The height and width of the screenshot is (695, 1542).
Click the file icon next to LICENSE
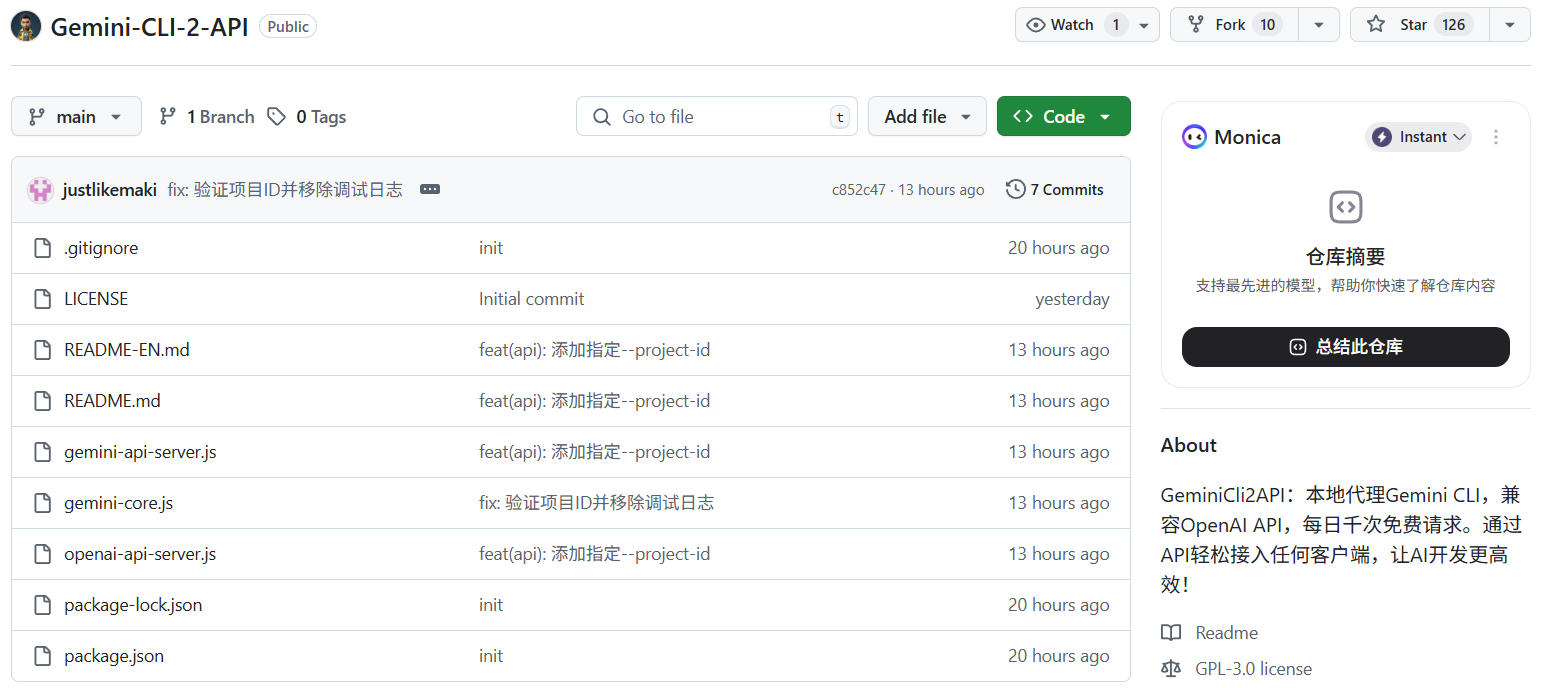[x=42, y=299]
